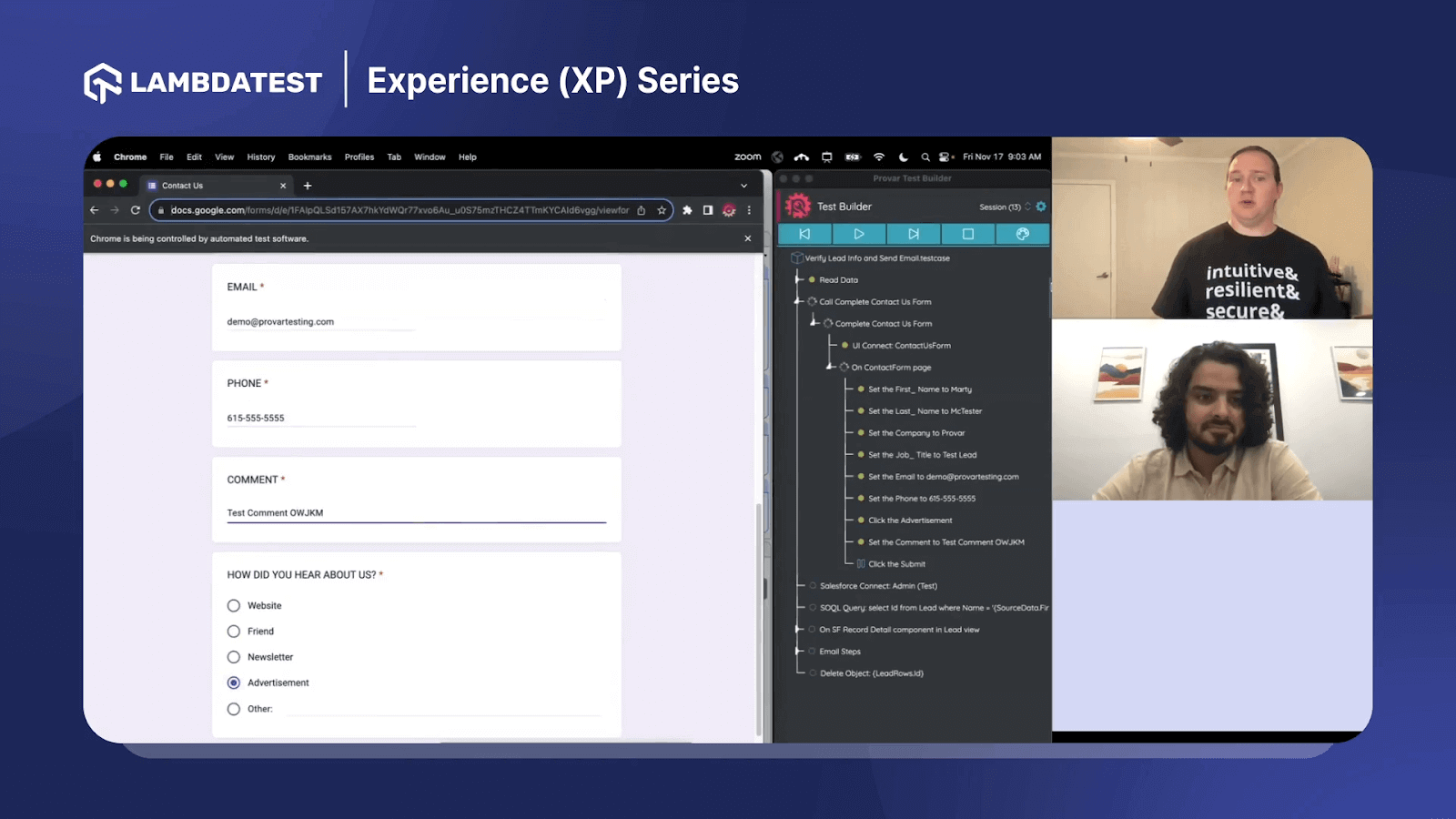
Task: Click the step-back icon in Test Builder toolbar
Action: (805, 234)
